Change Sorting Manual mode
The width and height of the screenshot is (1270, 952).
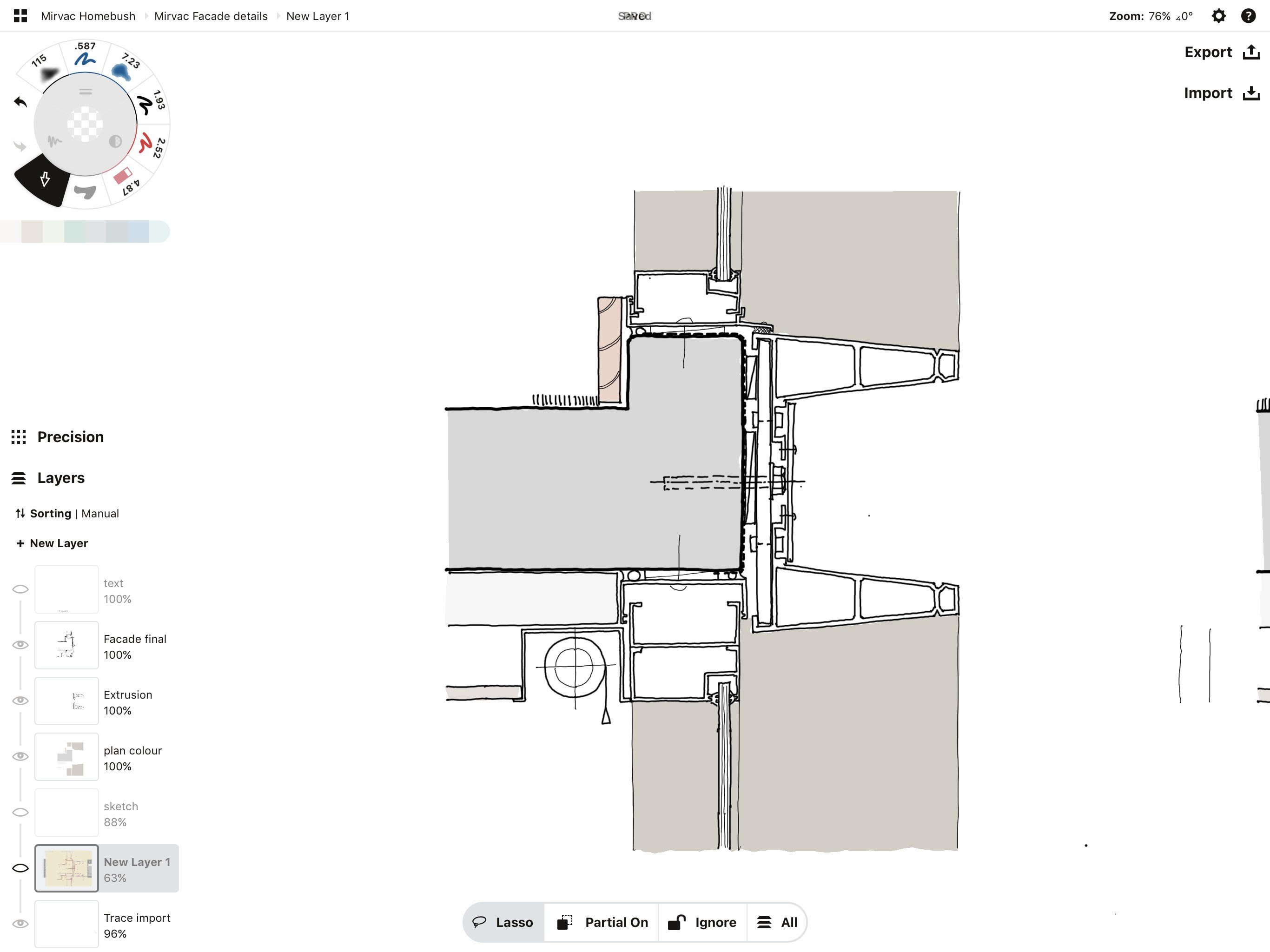point(67,513)
